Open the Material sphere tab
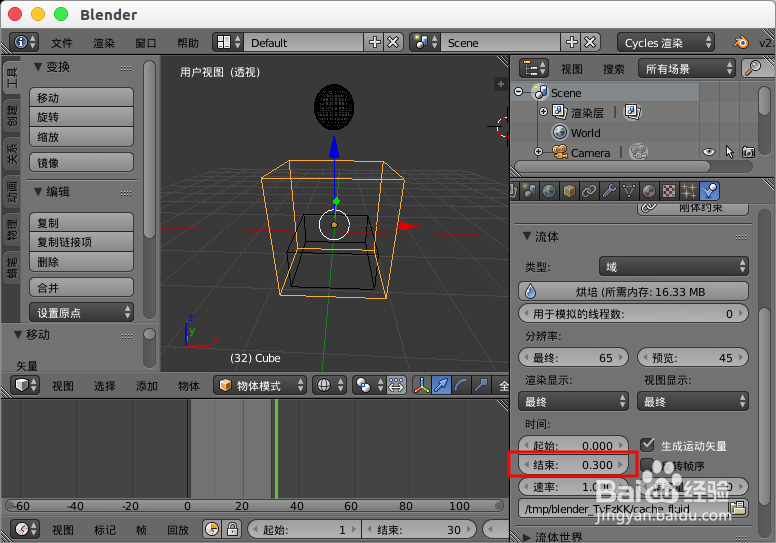Screen dimensions: 776x543 point(649,191)
